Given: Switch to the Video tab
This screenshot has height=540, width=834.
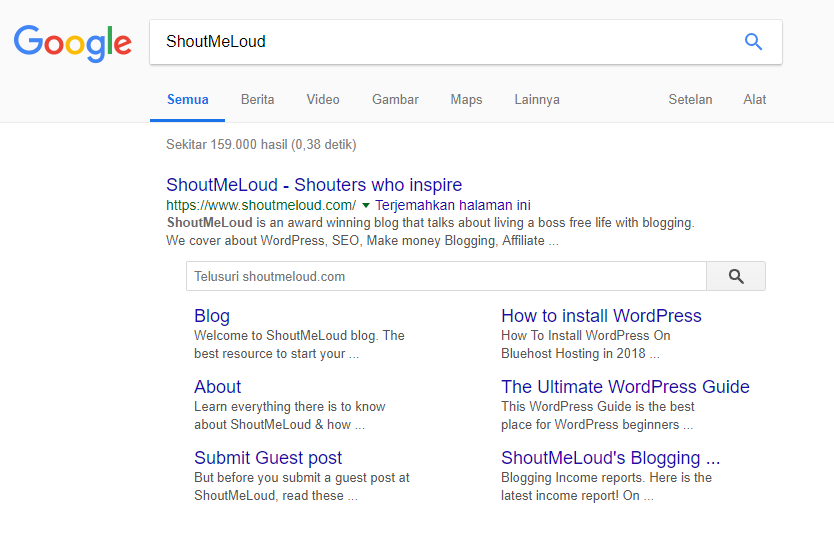Looking at the screenshot, I should tap(323, 99).
